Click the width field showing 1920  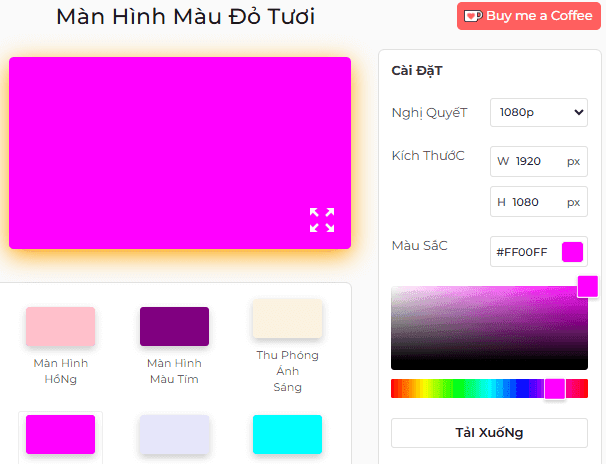[539, 161]
